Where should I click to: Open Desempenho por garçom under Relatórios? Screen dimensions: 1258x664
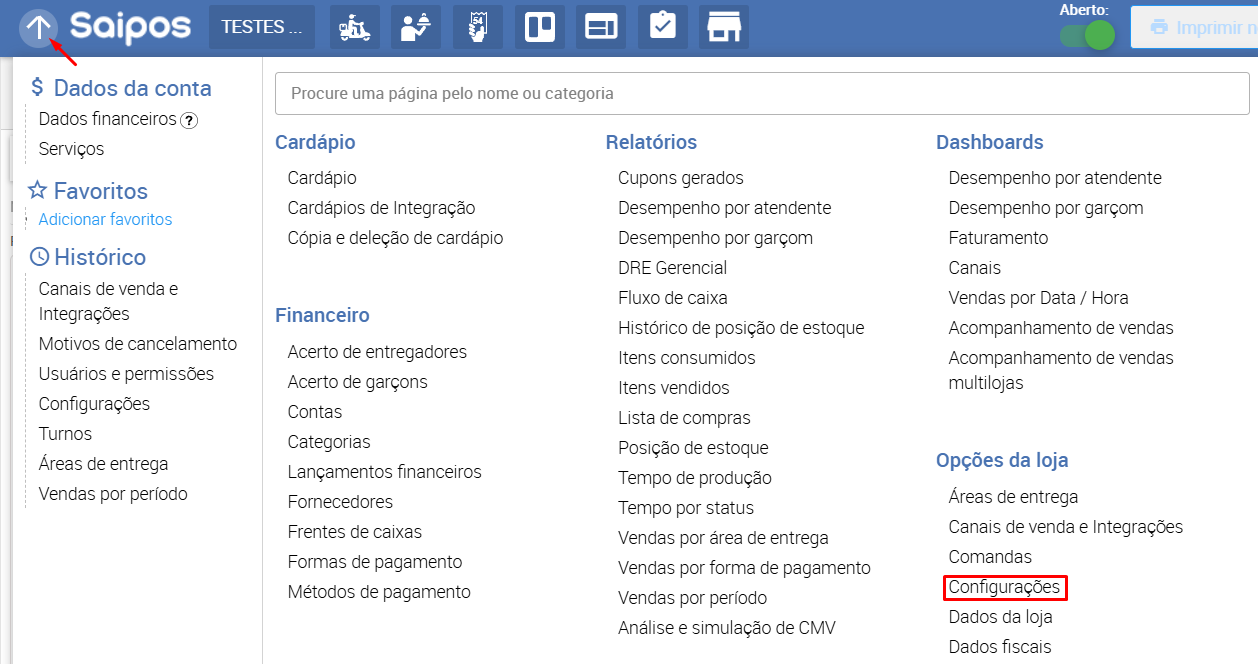(x=715, y=238)
